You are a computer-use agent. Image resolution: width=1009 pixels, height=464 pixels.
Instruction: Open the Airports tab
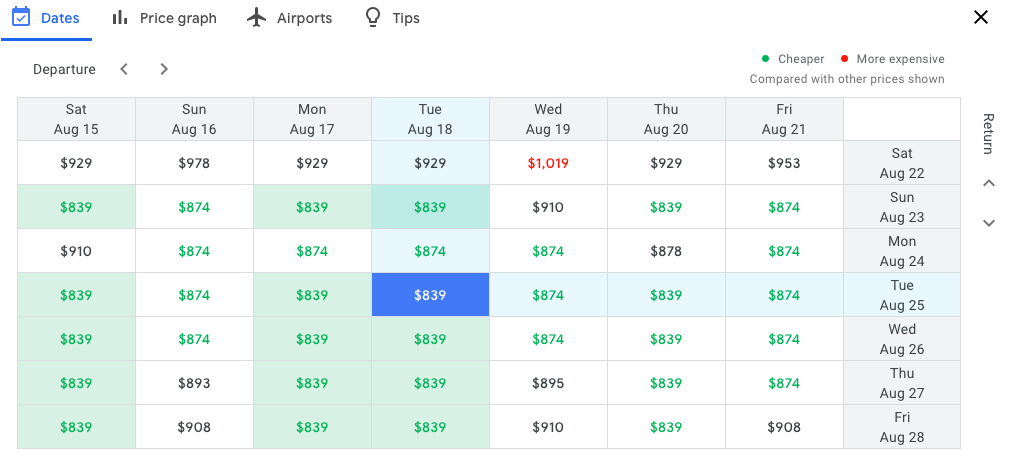[290, 18]
